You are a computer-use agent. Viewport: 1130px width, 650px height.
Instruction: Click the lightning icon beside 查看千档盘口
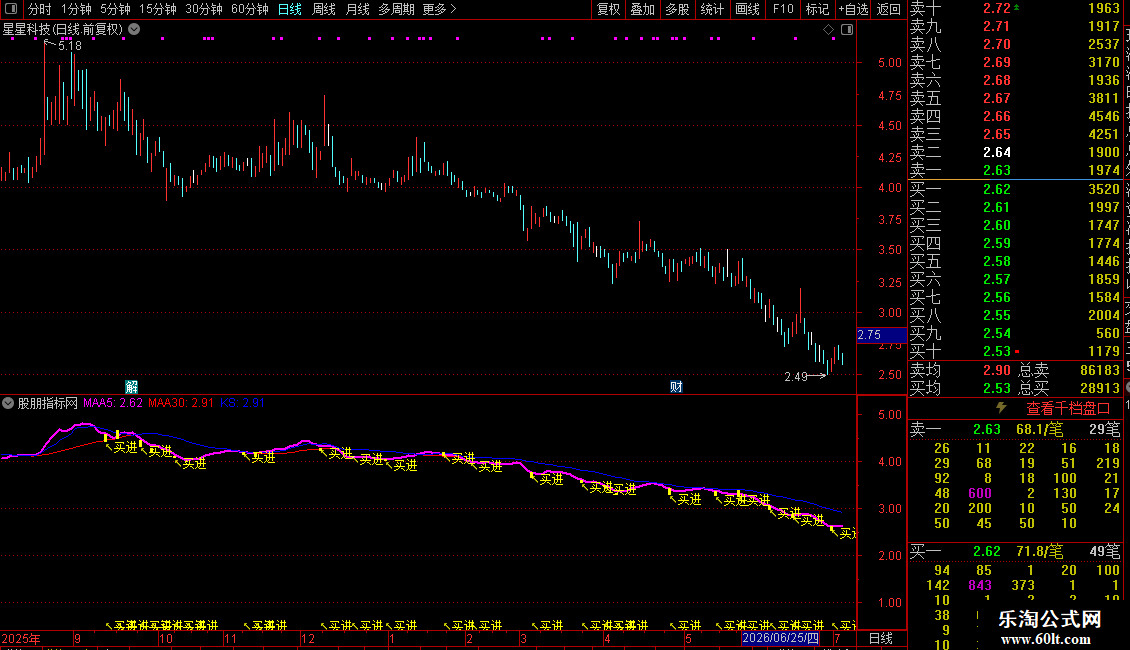(x=1001, y=408)
